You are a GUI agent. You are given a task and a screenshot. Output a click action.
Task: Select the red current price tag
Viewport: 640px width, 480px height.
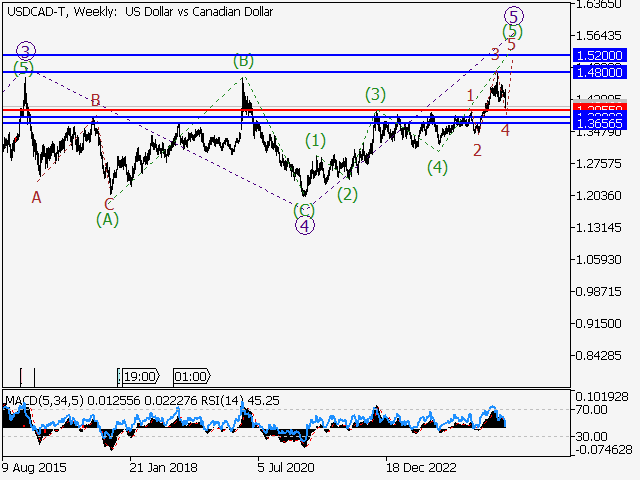click(597, 108)
